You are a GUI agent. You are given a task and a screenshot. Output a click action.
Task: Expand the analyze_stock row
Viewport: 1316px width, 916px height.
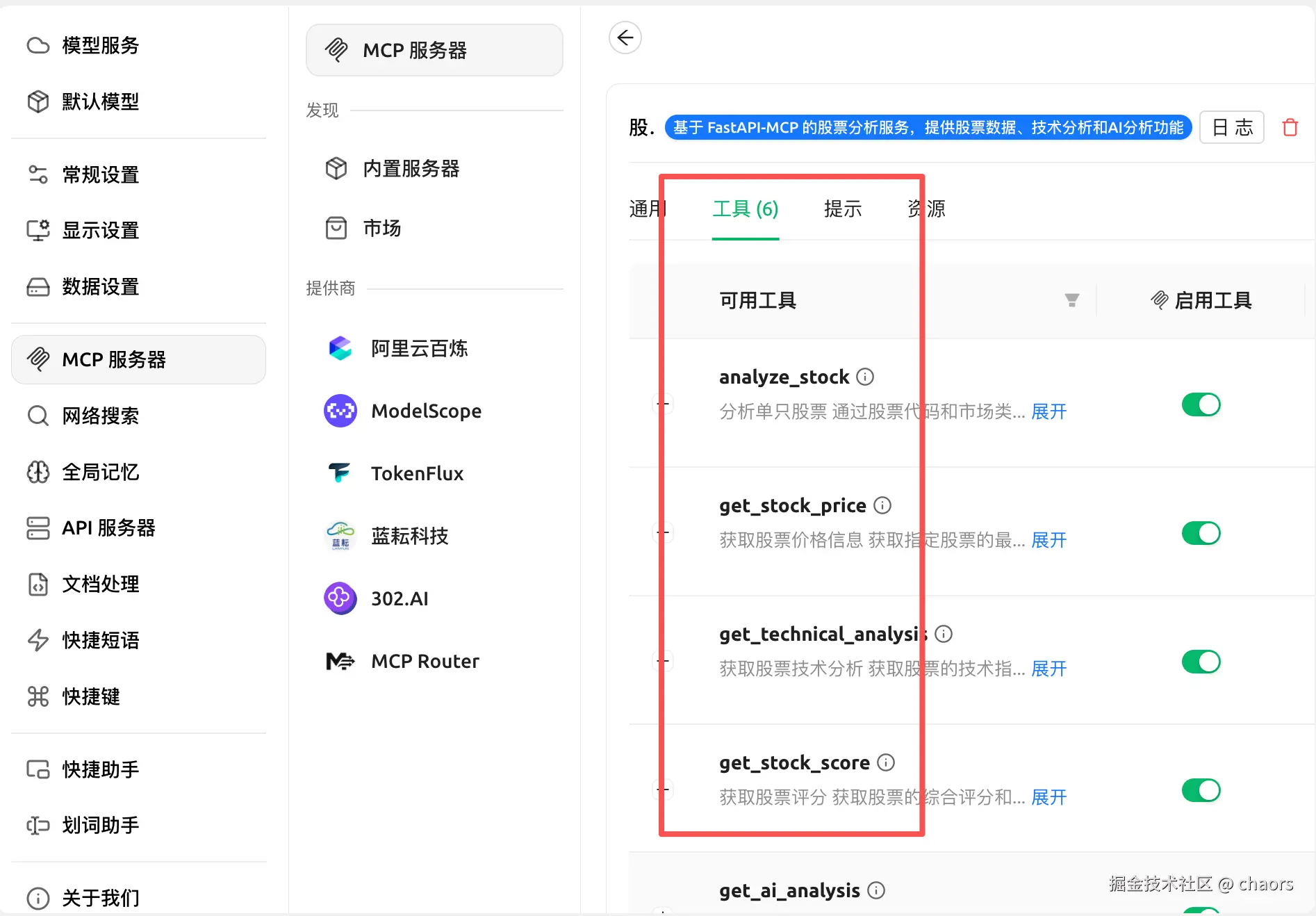point(664,403)
